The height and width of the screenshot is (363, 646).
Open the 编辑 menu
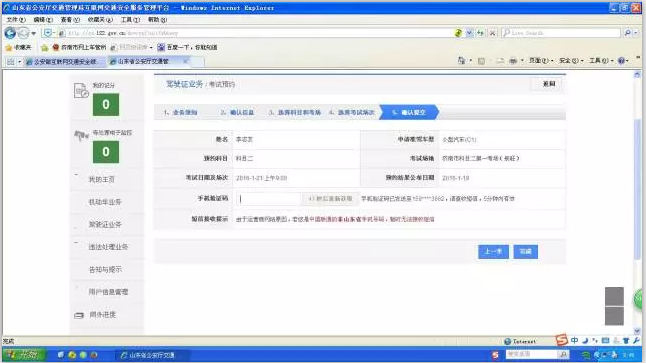pos(43,20)
